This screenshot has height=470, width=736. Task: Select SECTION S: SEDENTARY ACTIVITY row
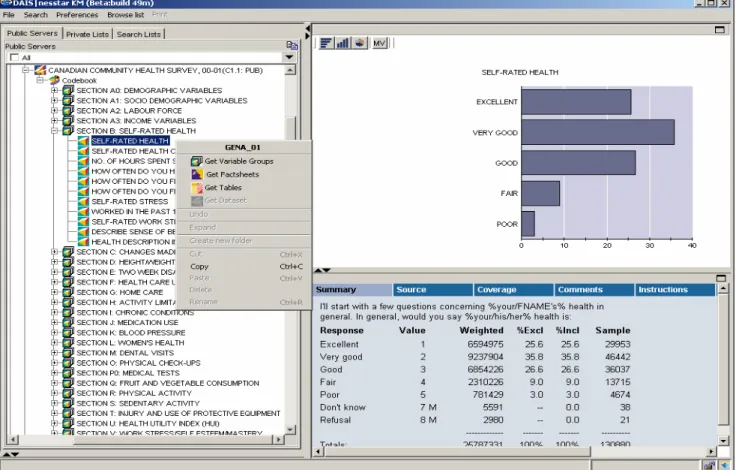point(138,403)
